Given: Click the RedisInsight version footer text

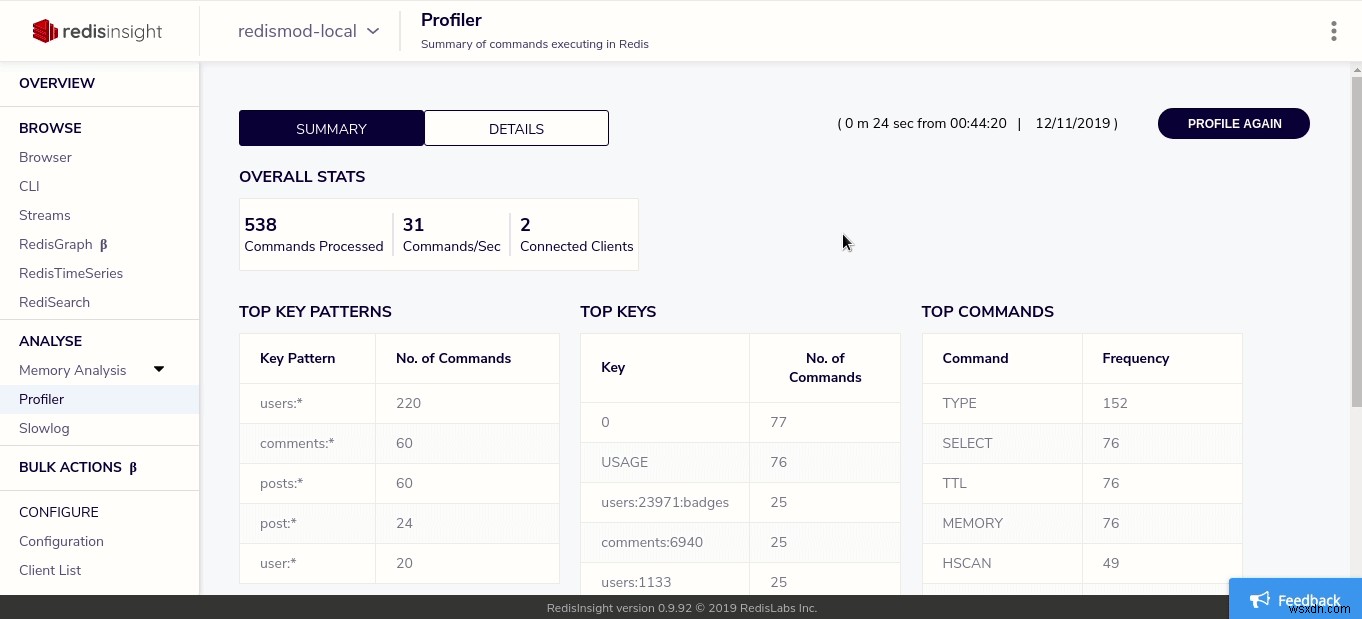Looking at the screenshot, I should tap(682, 608).
